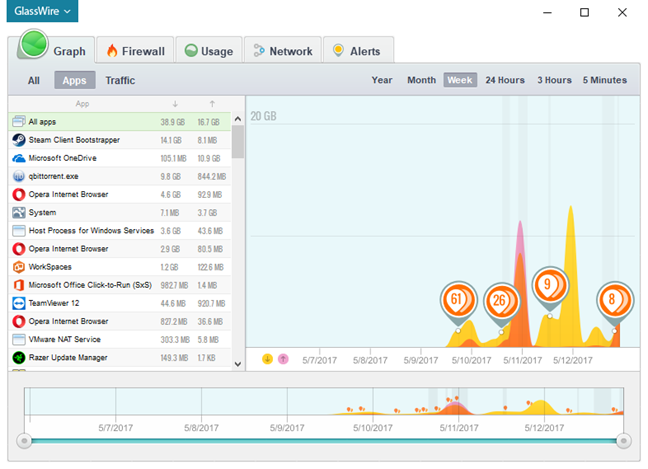
Task: Select the All view filter
Action: point(34,80)
